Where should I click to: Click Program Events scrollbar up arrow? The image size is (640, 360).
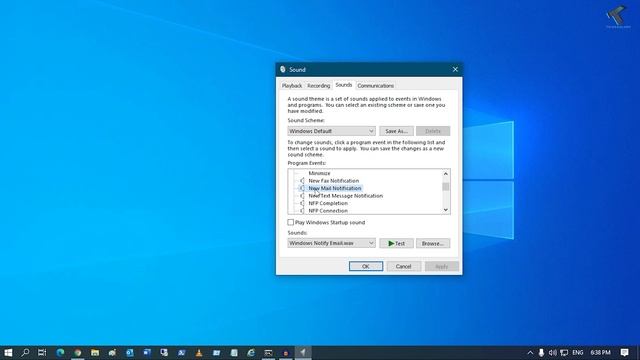[x=446, y=173]
